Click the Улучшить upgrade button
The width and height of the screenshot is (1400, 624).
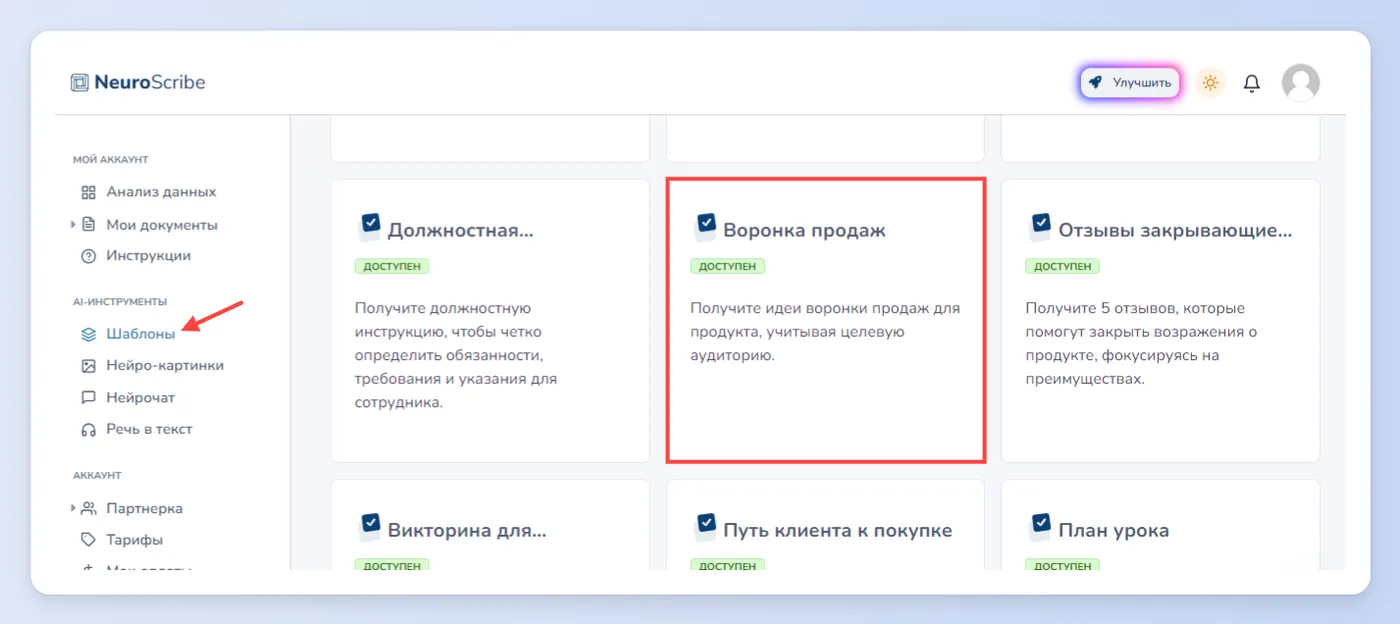[1130, 83]
